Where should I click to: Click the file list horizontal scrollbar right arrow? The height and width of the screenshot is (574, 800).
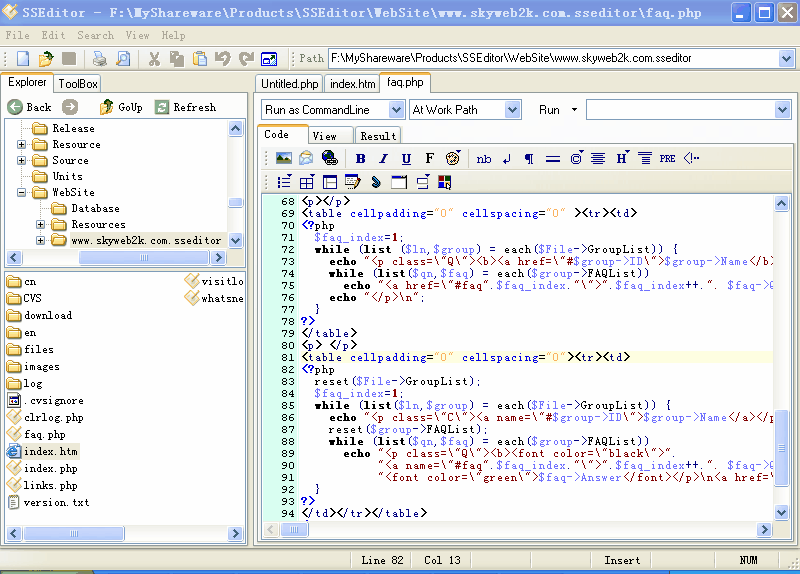tap(235, 534)
